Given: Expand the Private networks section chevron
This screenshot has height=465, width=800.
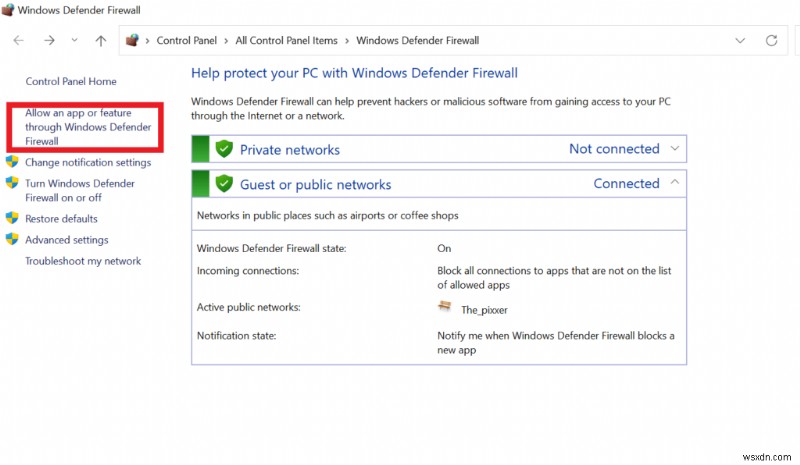Looking at the screenshot, I should 675,149.
